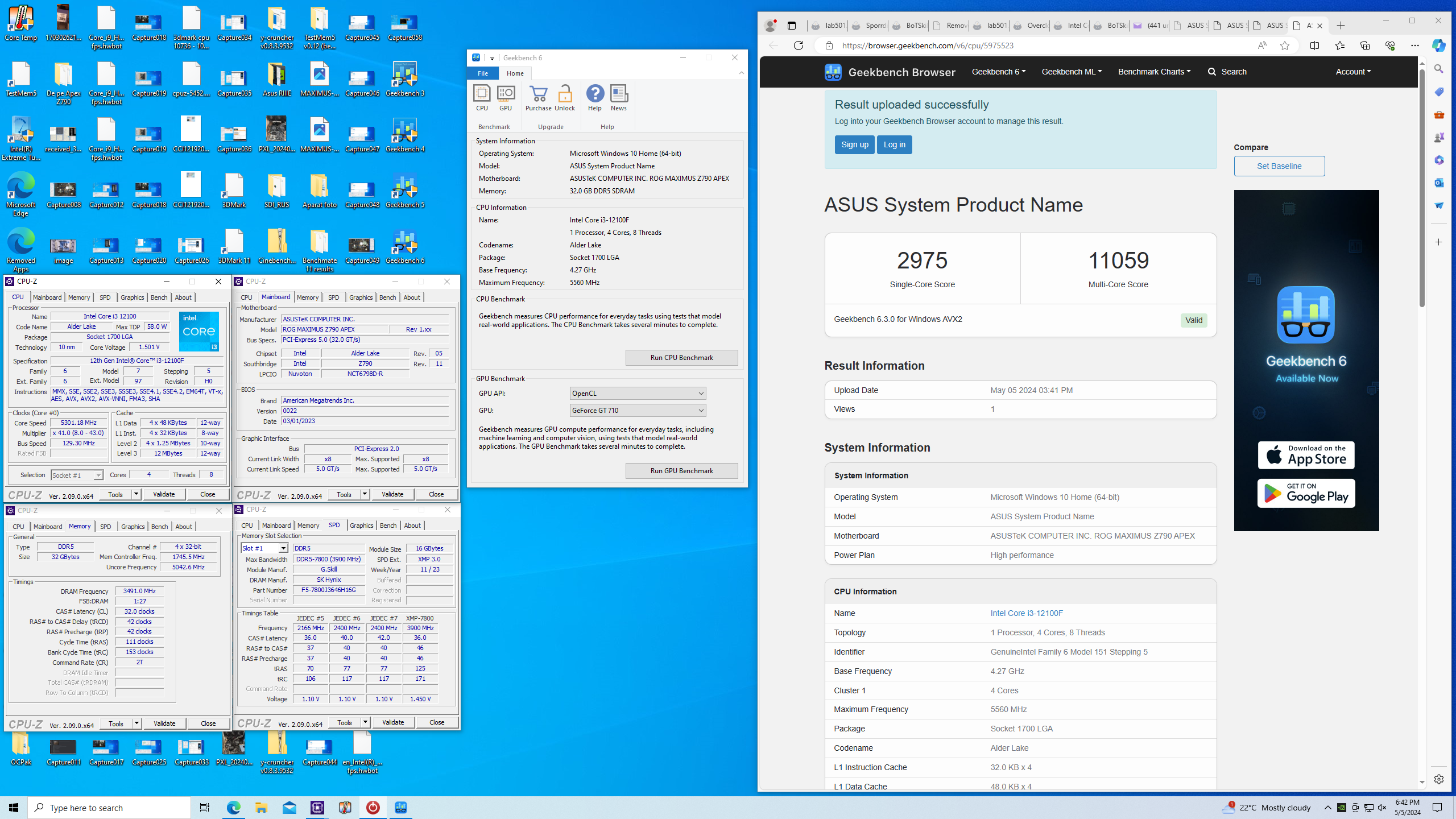Open the Intel Core i3-12100F link
The width and height of the screenshot is (1456, 819).
click(1026, 613)
